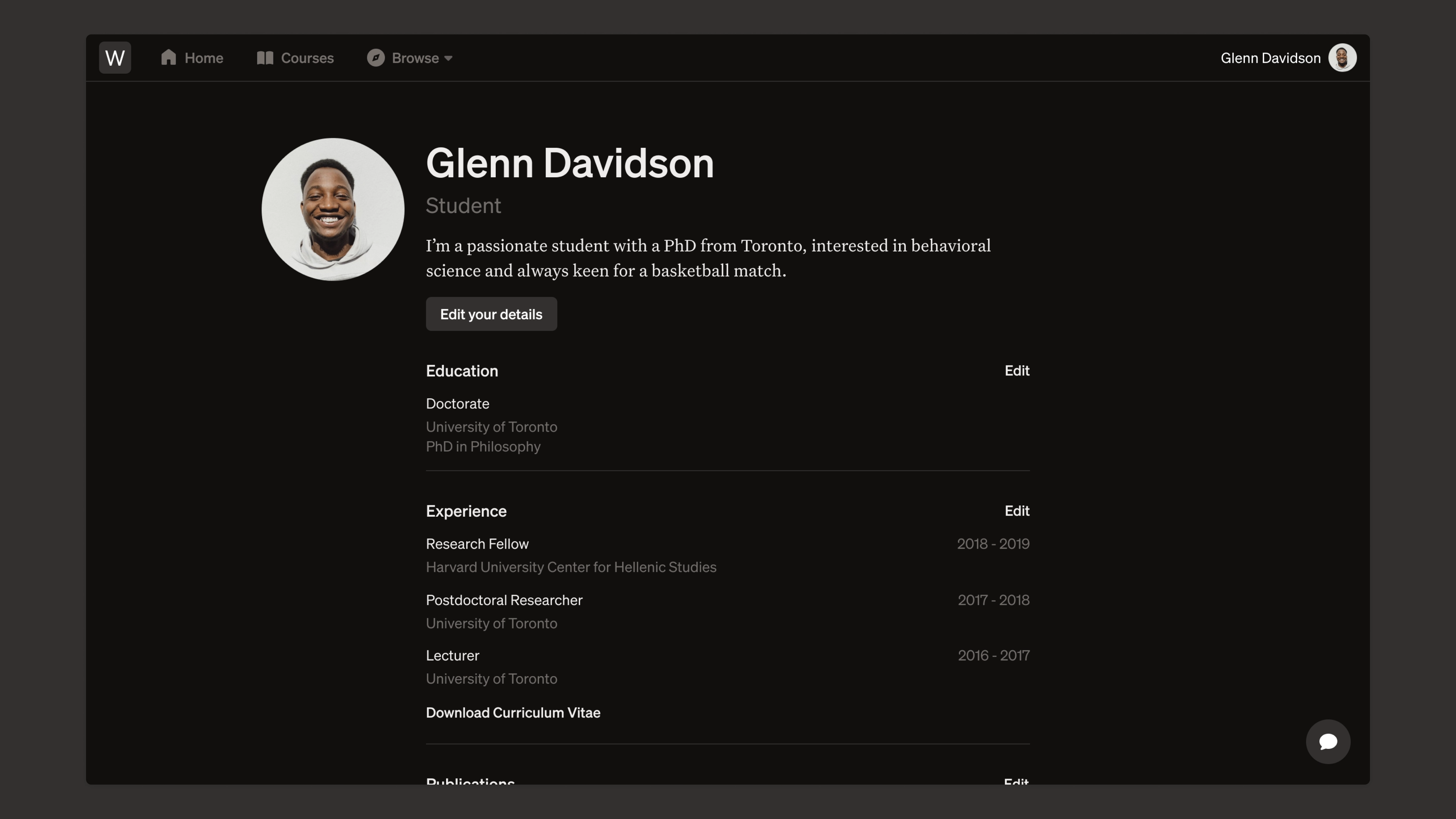
Task: Click the Browse compass icon
Action: click(x=375, y=58)
